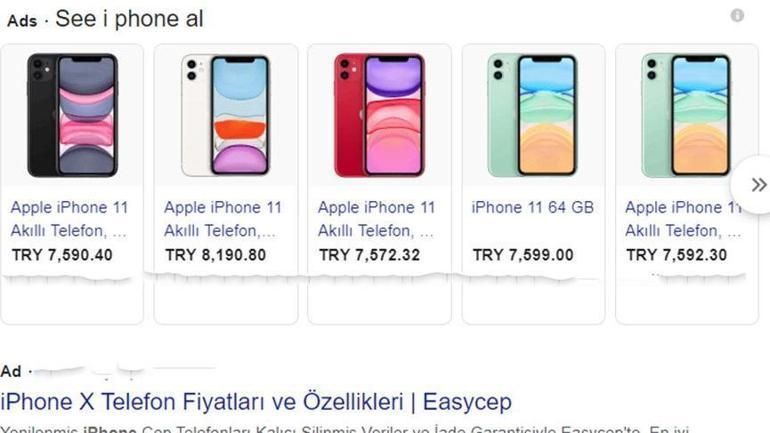Click the TRY 7,592.30 price
Screen dimensions: 770x433
tap(676, 255)
